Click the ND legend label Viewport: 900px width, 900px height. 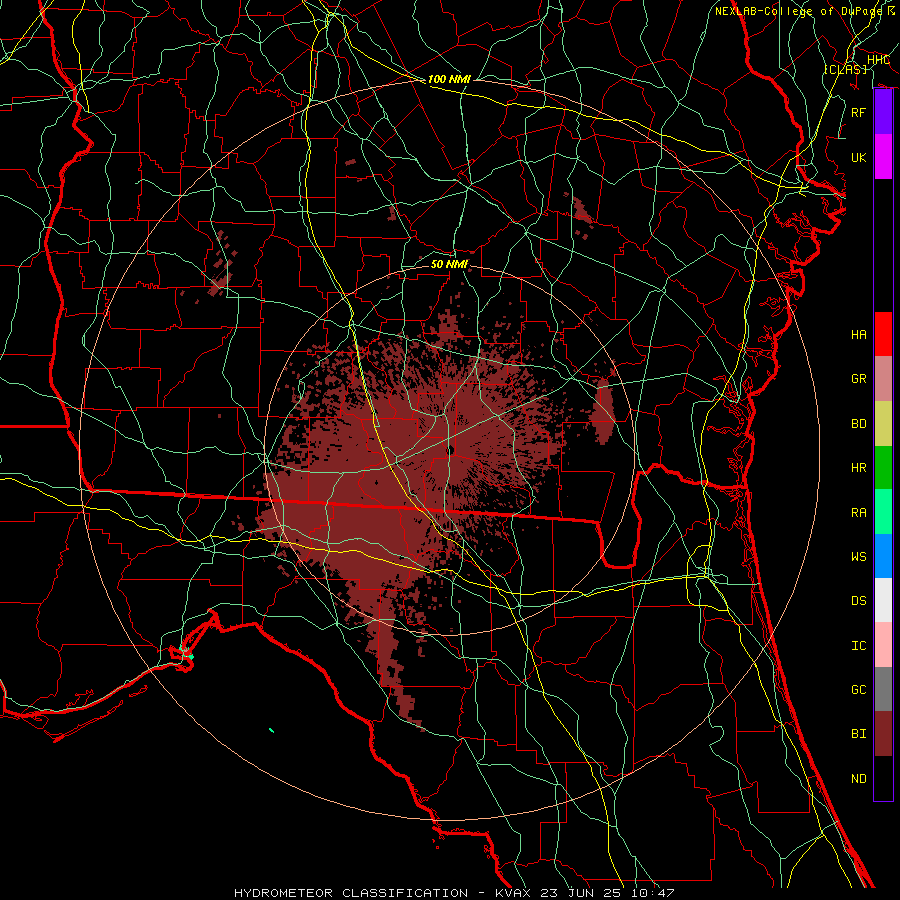[x=859, y=778]
